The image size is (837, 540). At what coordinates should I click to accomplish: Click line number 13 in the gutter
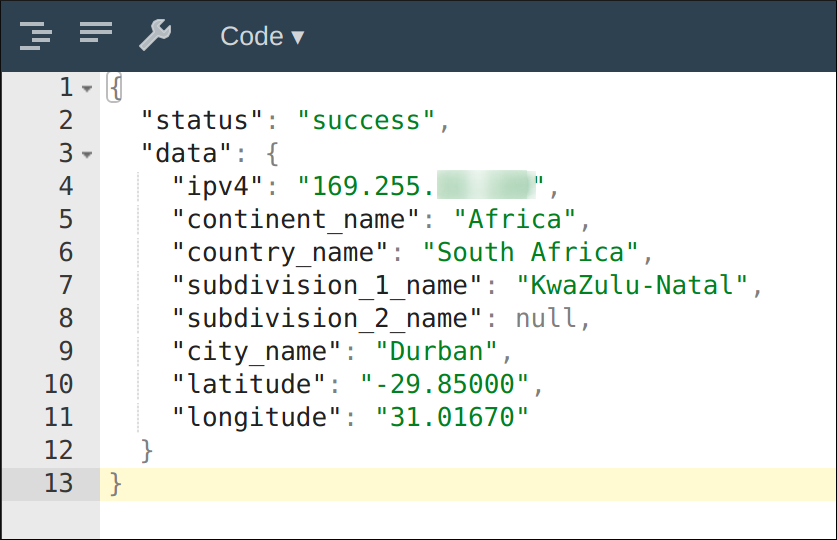(x=58, y=483)
